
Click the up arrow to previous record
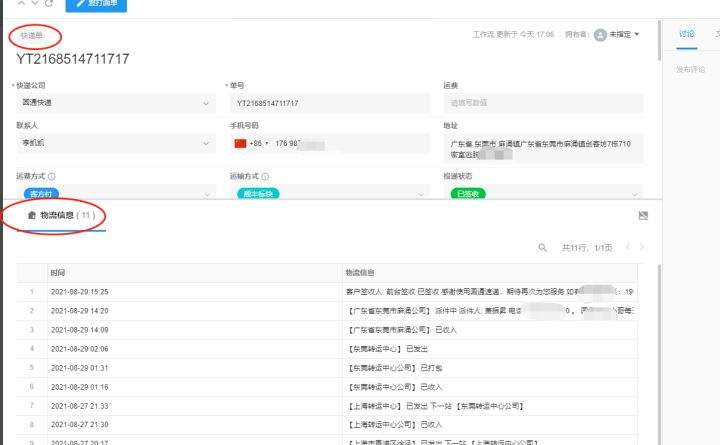point(20,4)
